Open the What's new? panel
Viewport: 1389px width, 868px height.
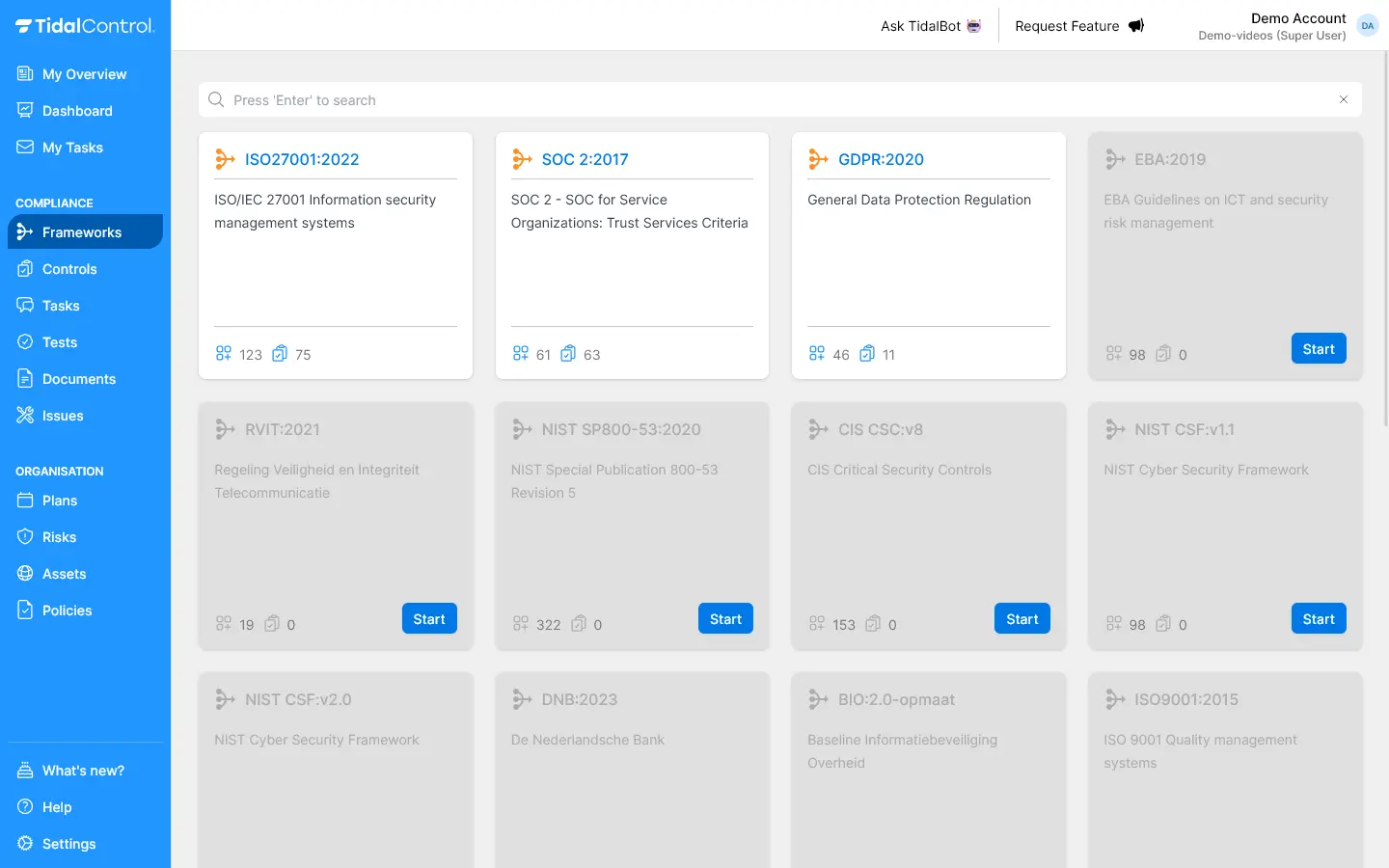coord(83,771)
